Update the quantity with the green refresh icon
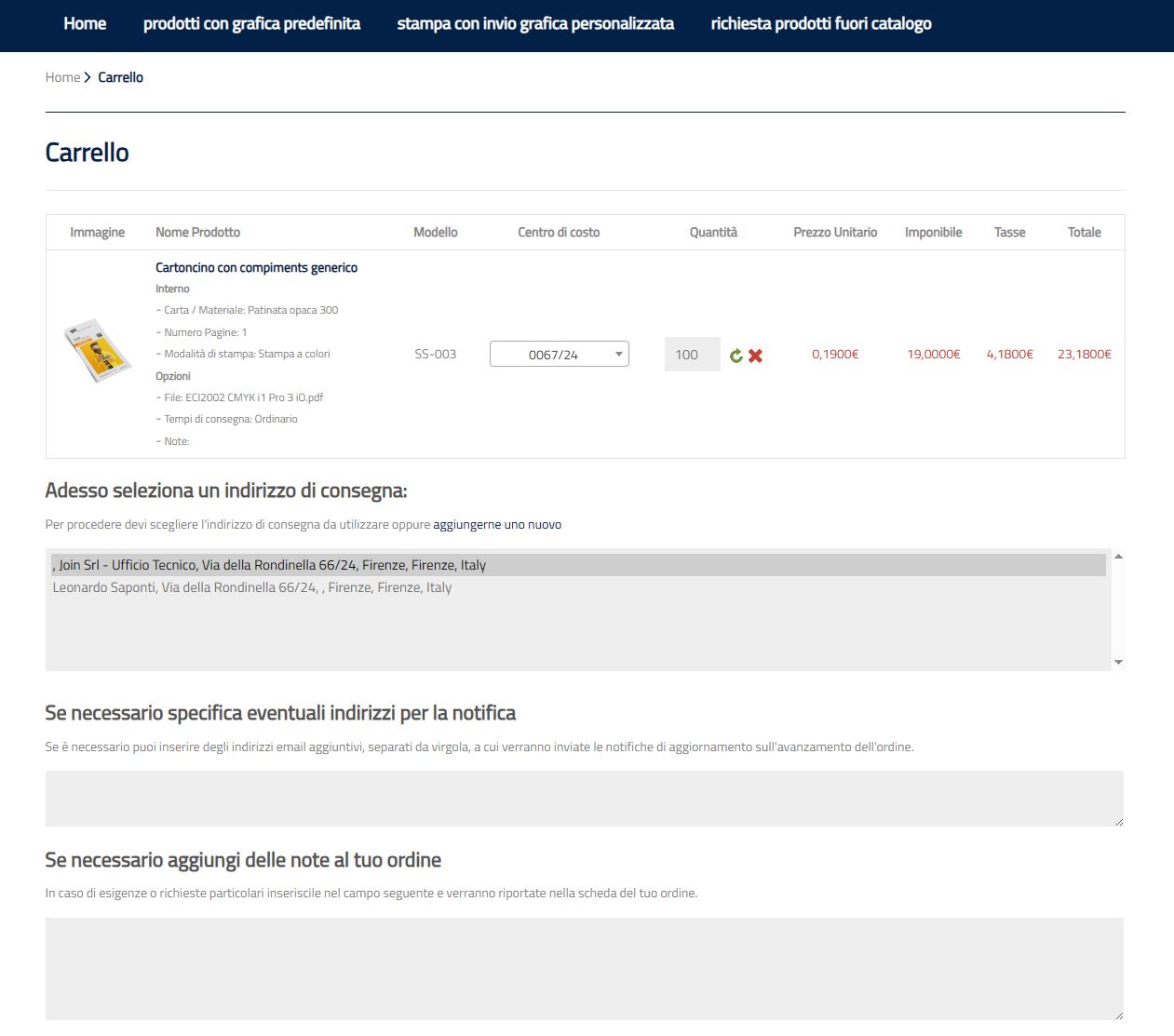The height and width of the screenshot is (1036, 1174). (736, 356)
